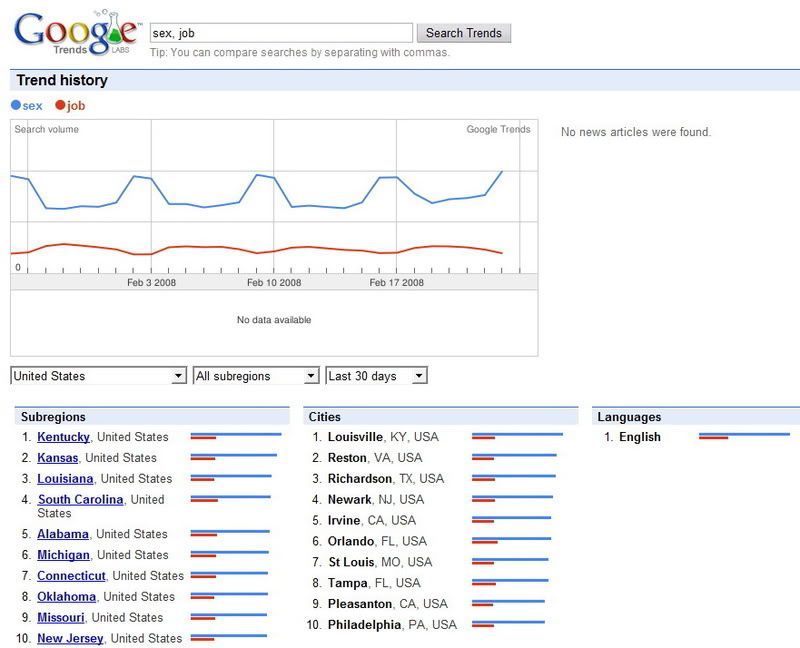800x648 pixels.
Task: Click the Google Trends Labs logo
Action: [x=75, y=34]
